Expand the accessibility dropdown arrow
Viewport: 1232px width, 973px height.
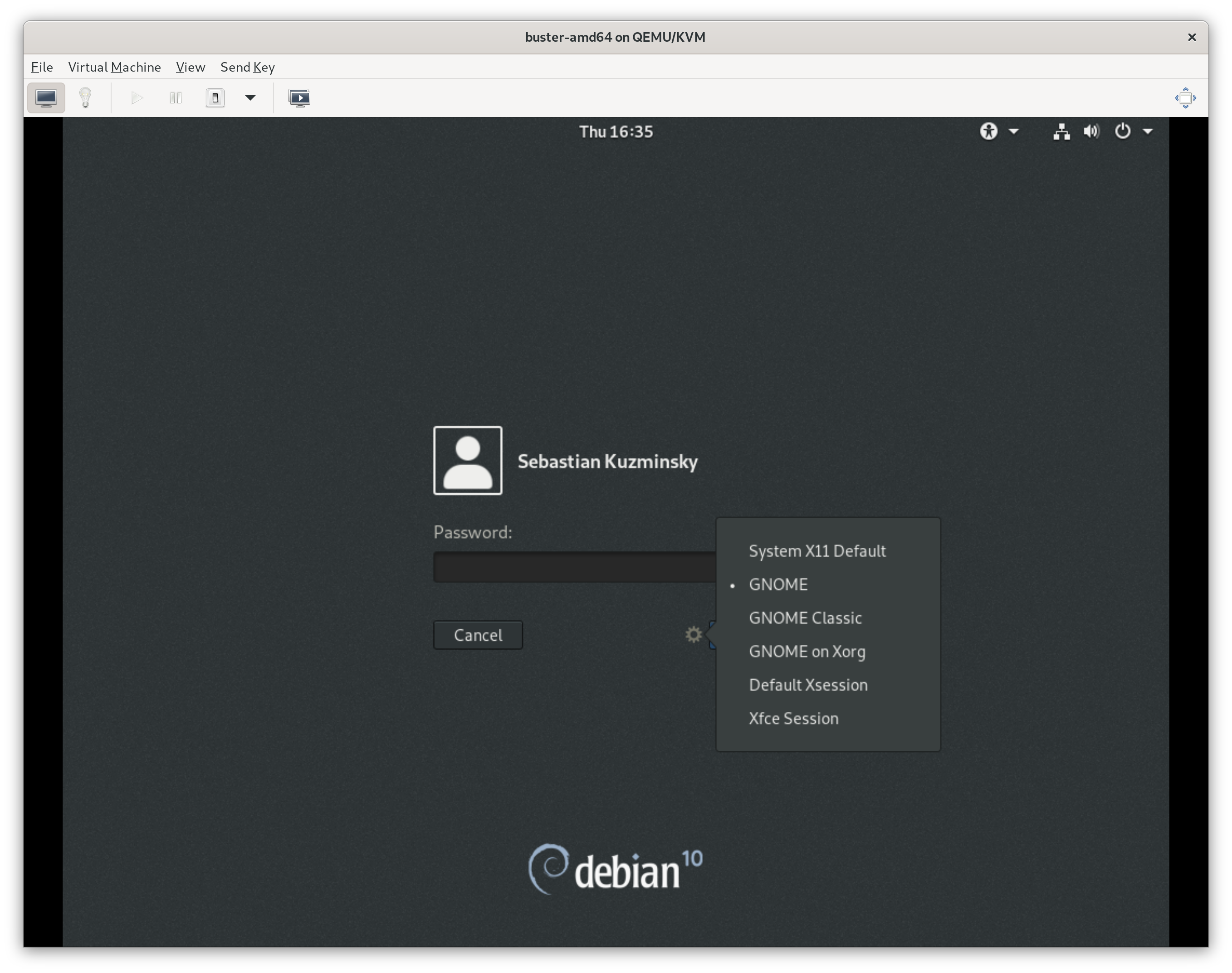[x=1014, y=131]
